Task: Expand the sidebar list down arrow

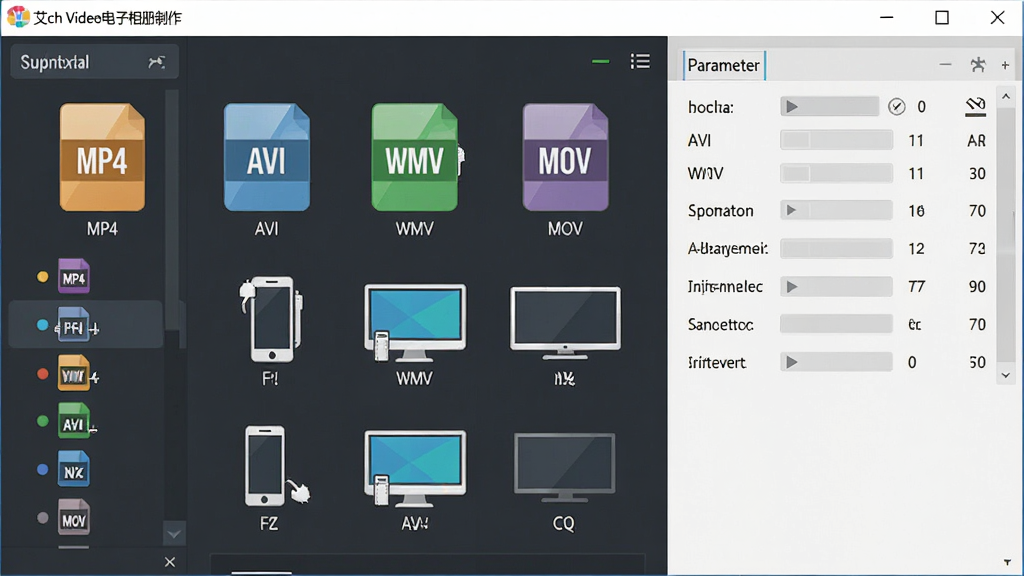Action: tap(174, 534)
